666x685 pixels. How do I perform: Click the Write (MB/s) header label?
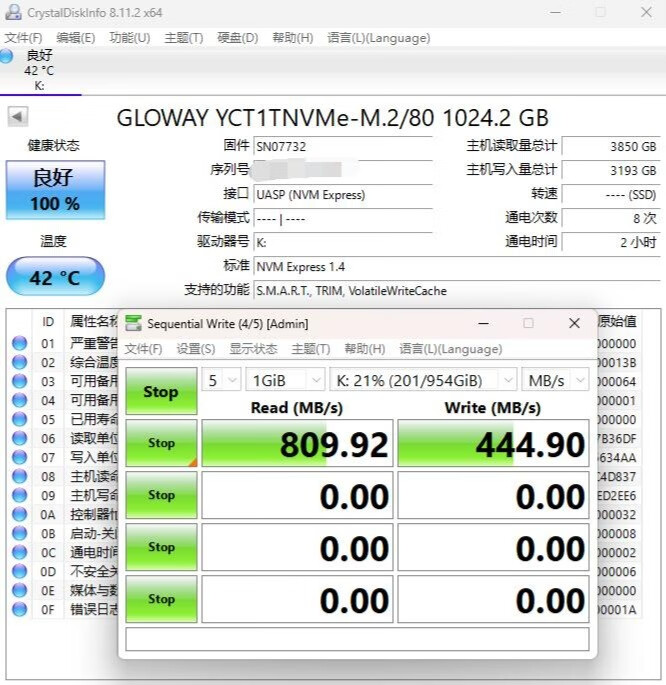(x=493, y=408)
